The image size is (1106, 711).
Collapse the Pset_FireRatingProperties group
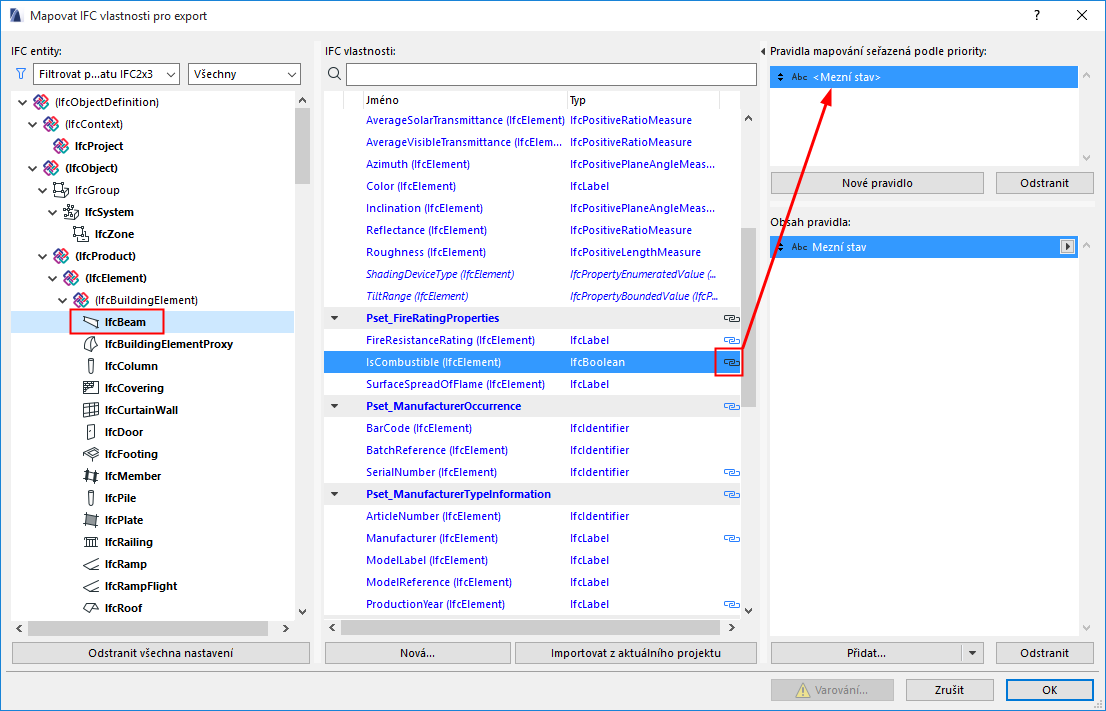335,318
